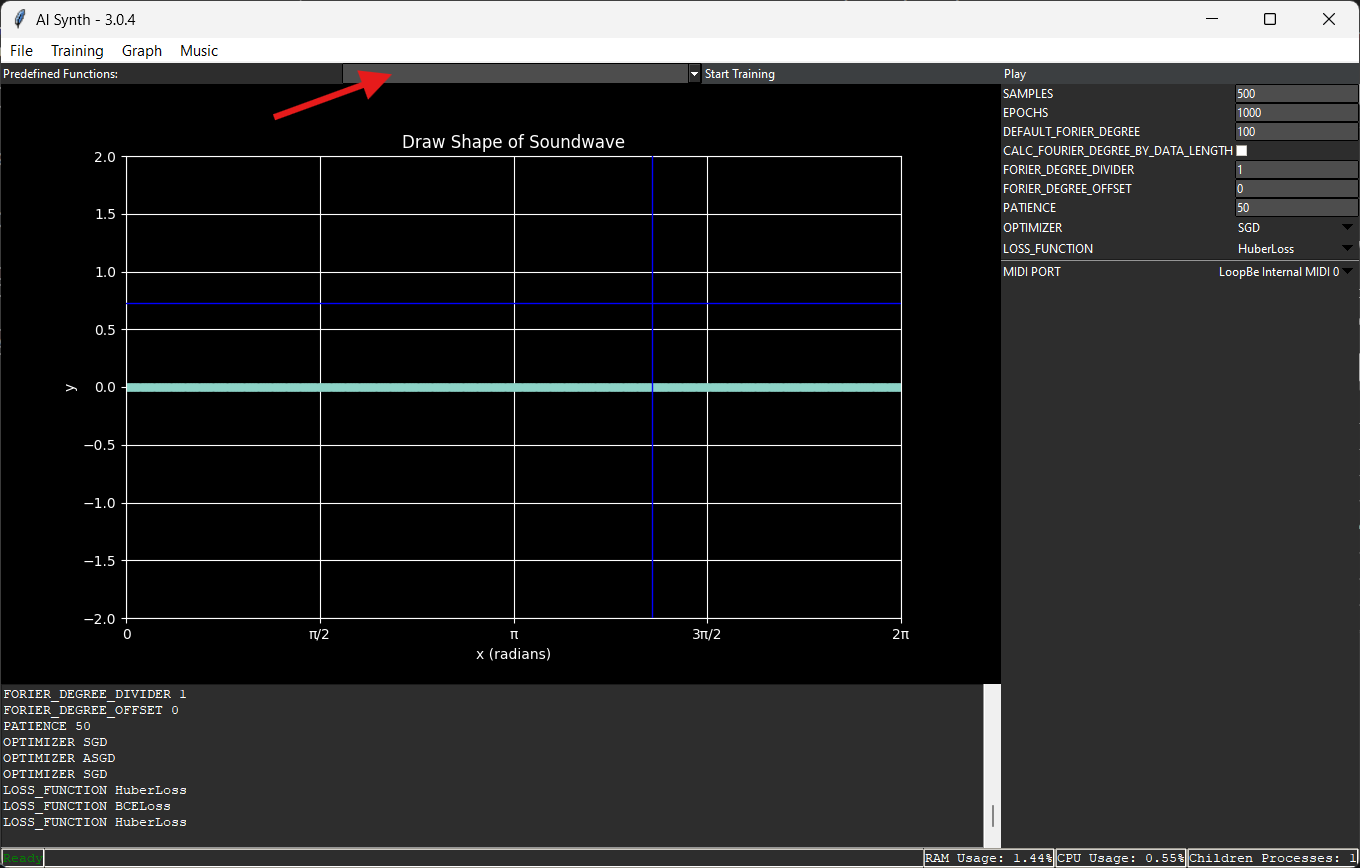Click the CPU Usage status entry
The image size is (1360, 868).
click(1121, 858)
